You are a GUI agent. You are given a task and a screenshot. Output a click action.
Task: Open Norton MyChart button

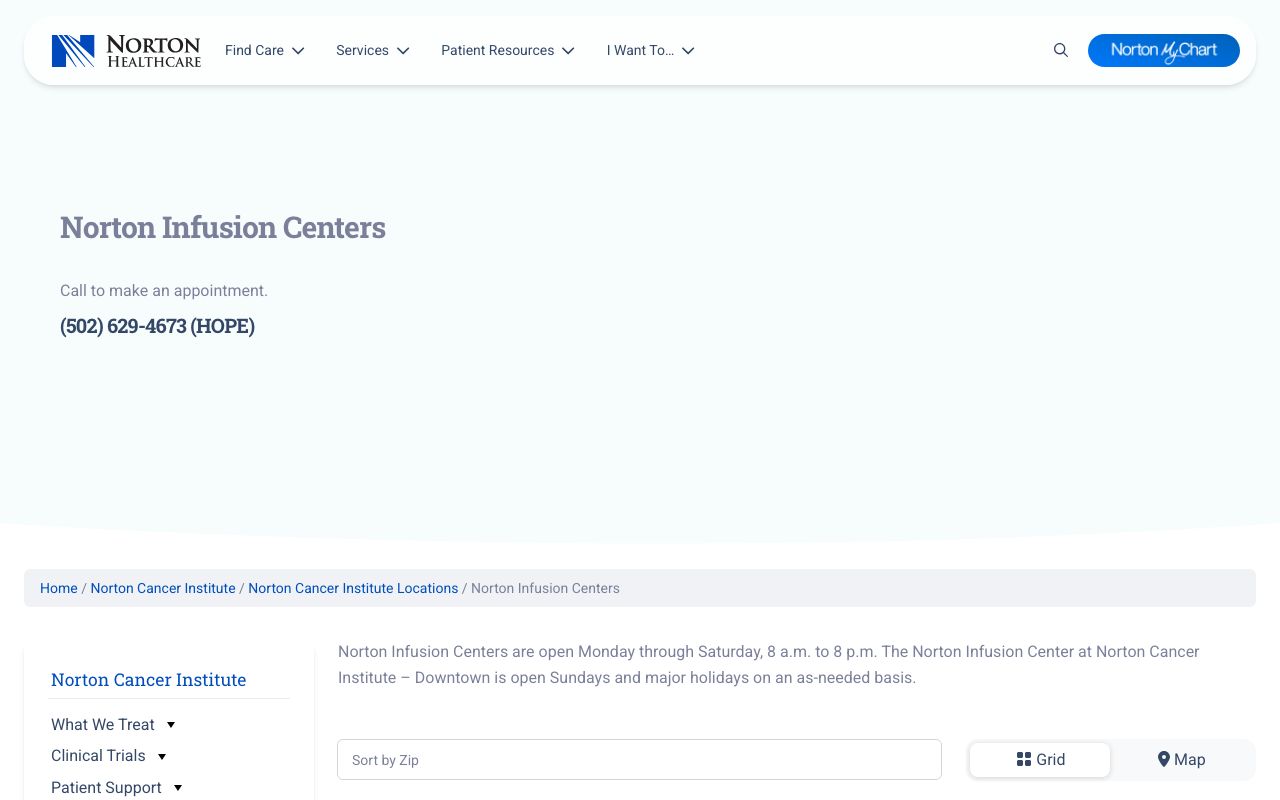1163,50
